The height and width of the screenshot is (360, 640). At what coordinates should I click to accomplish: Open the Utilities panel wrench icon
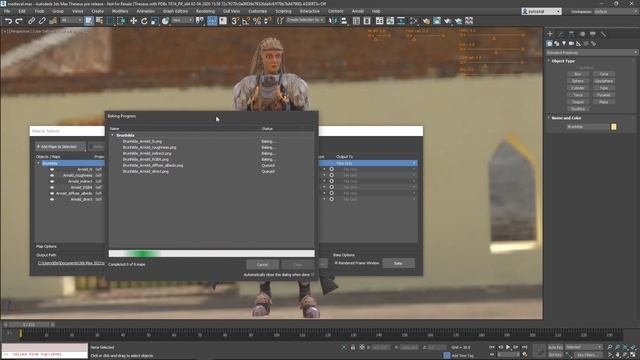603,34
